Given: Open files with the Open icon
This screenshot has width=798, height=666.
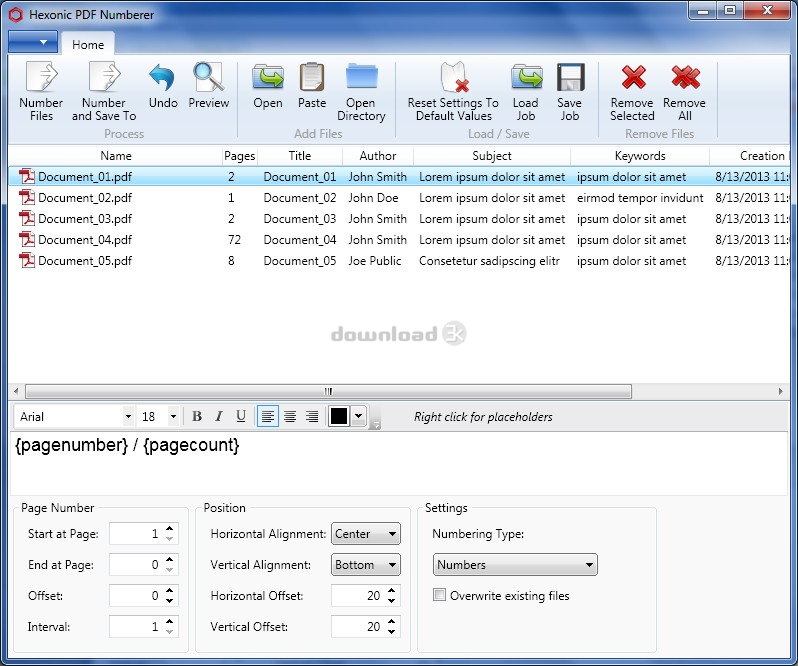Looking at the screenshot, I should click(268, 77).
